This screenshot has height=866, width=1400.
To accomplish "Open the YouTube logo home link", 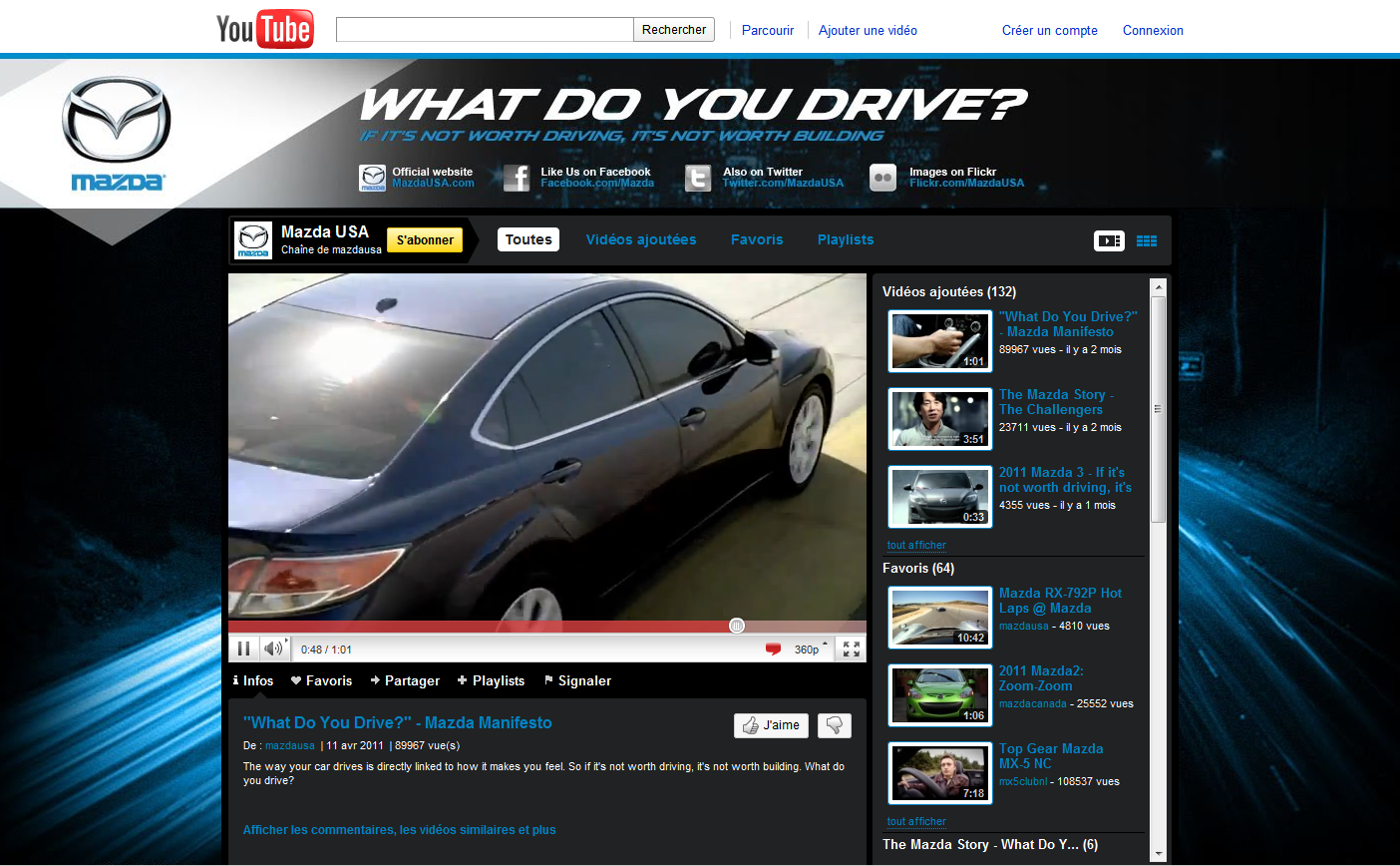I will [x=265, y=29].
